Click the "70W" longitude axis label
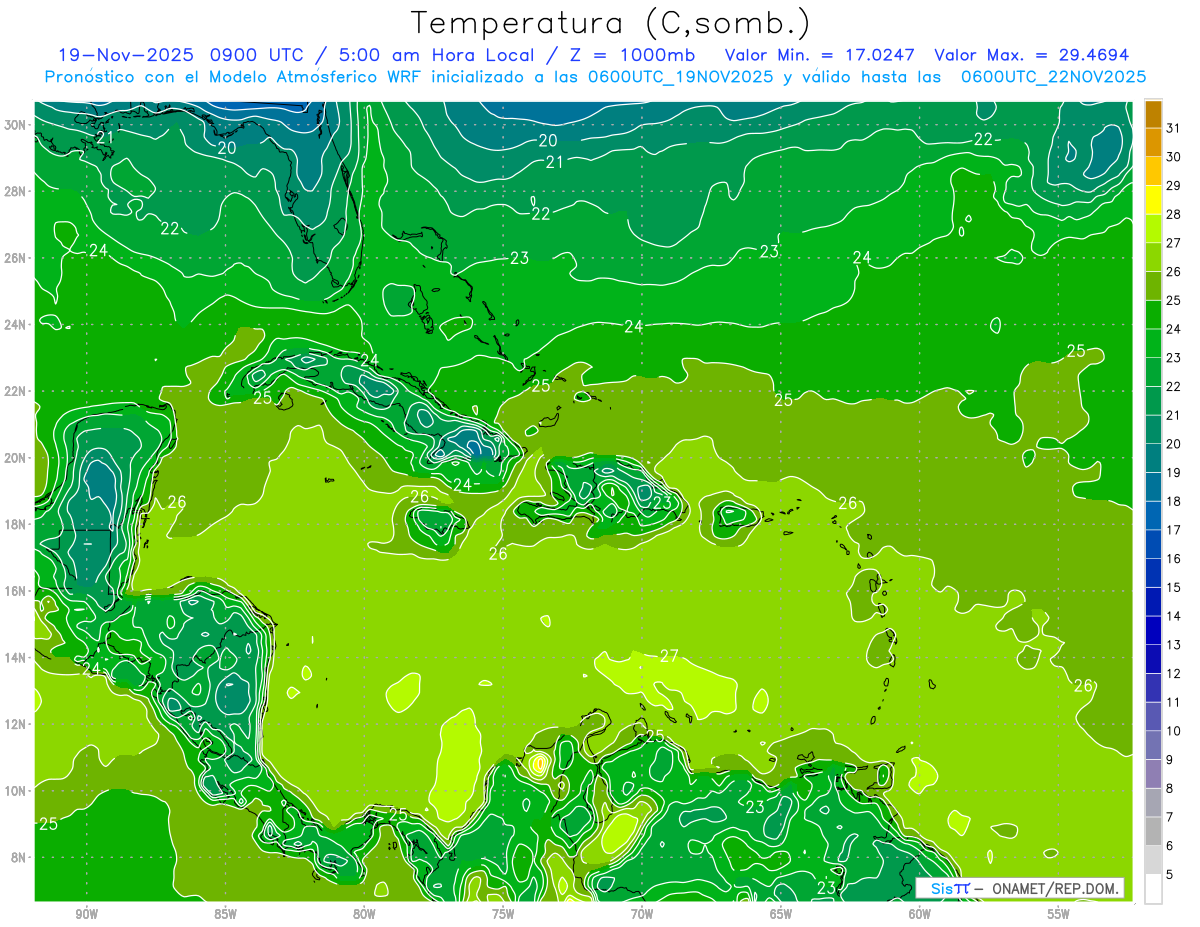Screen dimensions: 1200x927 tap(642, 914)
